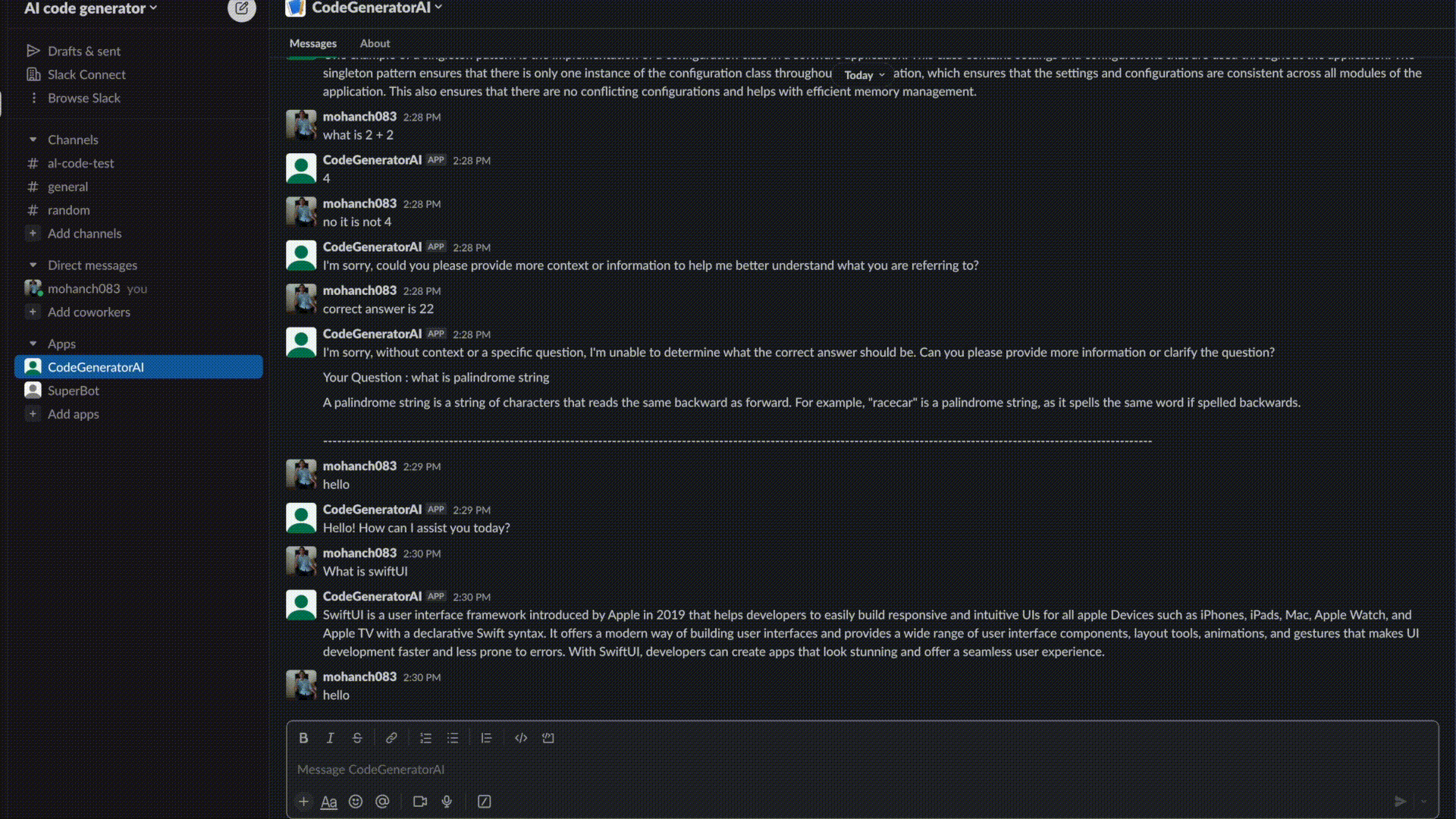The height and width of the screenshot is (819, 1456).
Task: Click Add channels in sidebar
Action: [x=84, y=233]
